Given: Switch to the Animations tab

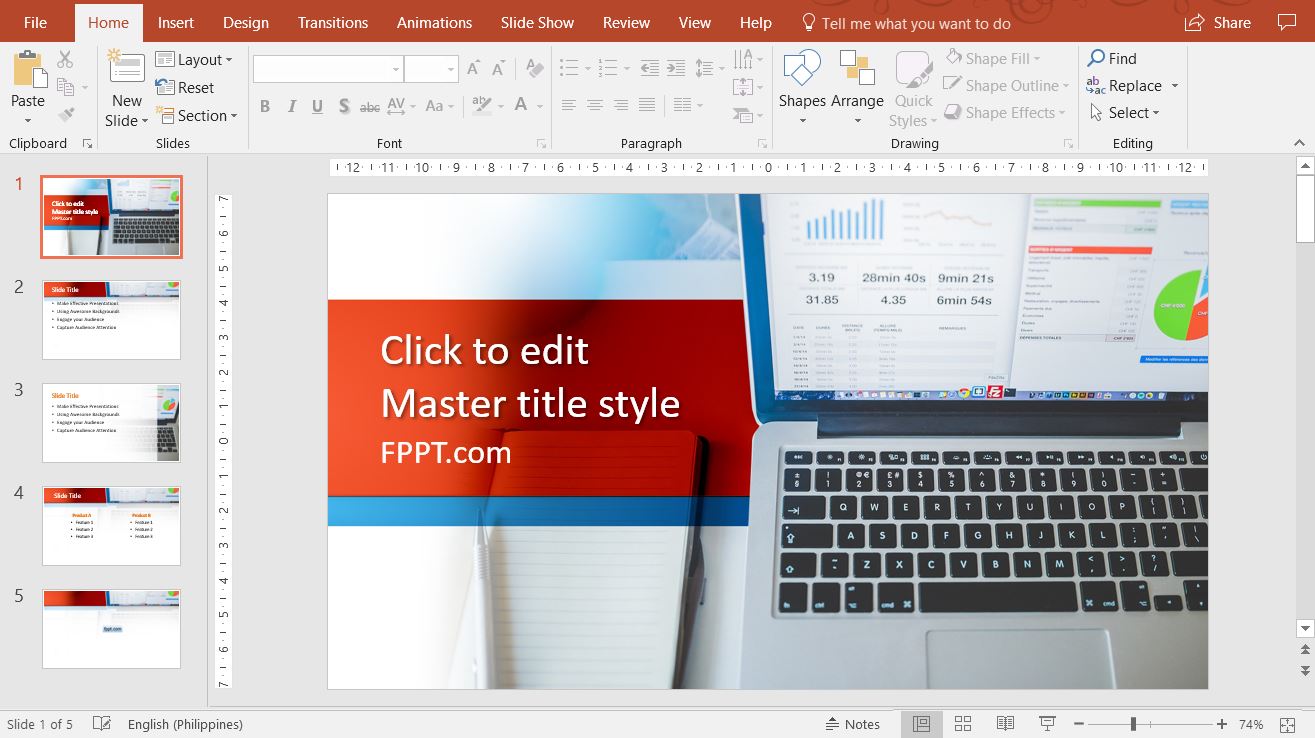Looking at the screenshot, I should click(x=434, y=22).
